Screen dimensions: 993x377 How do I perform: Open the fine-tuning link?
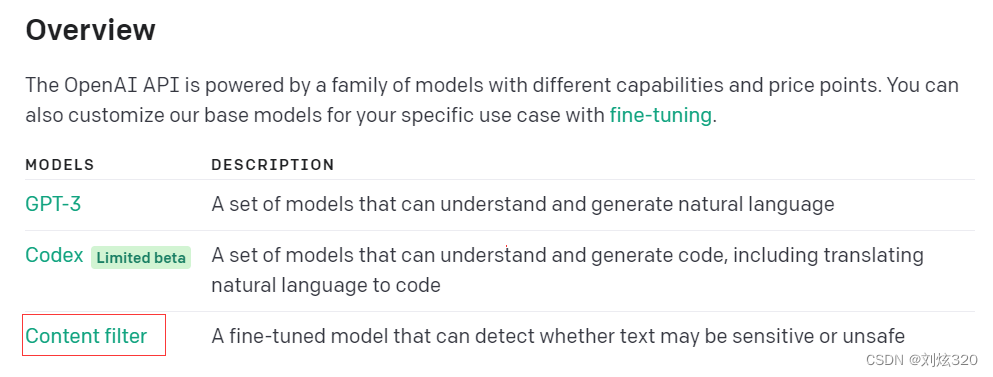click(x=661, y=115)
